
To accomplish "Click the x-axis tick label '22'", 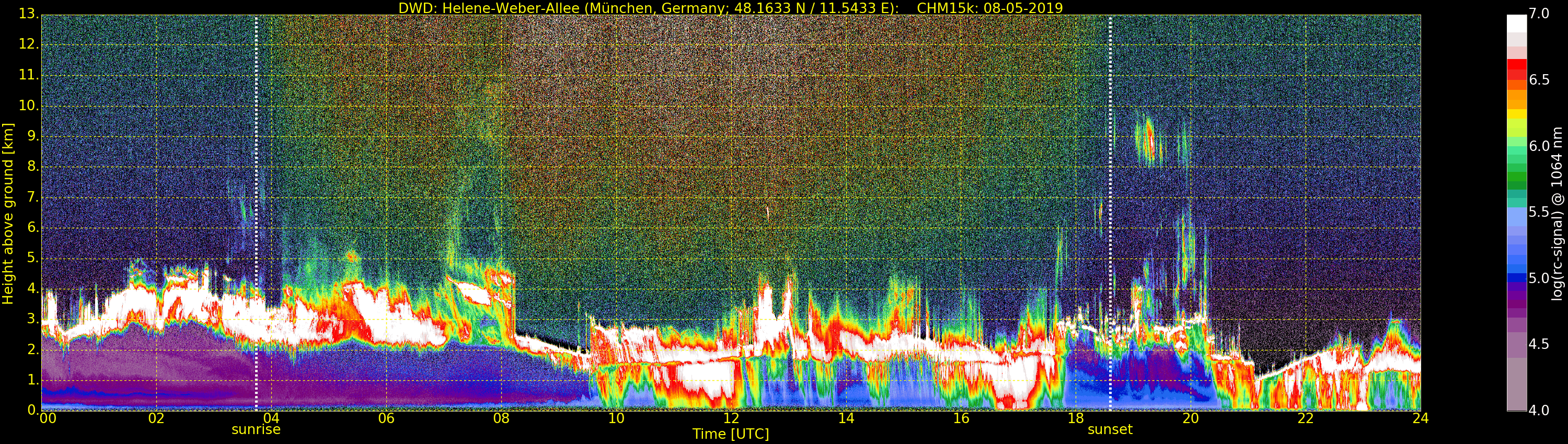I will 1306,418.
